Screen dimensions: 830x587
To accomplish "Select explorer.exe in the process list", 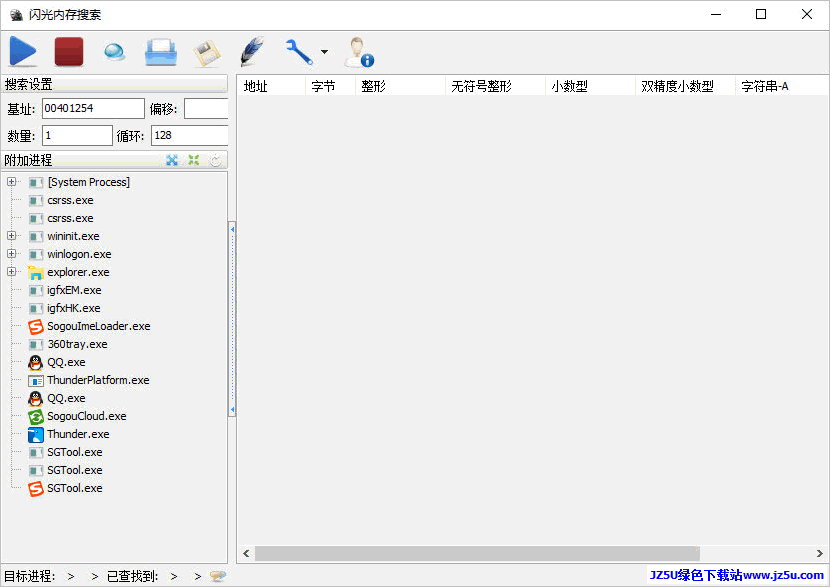I will point(78,272).
